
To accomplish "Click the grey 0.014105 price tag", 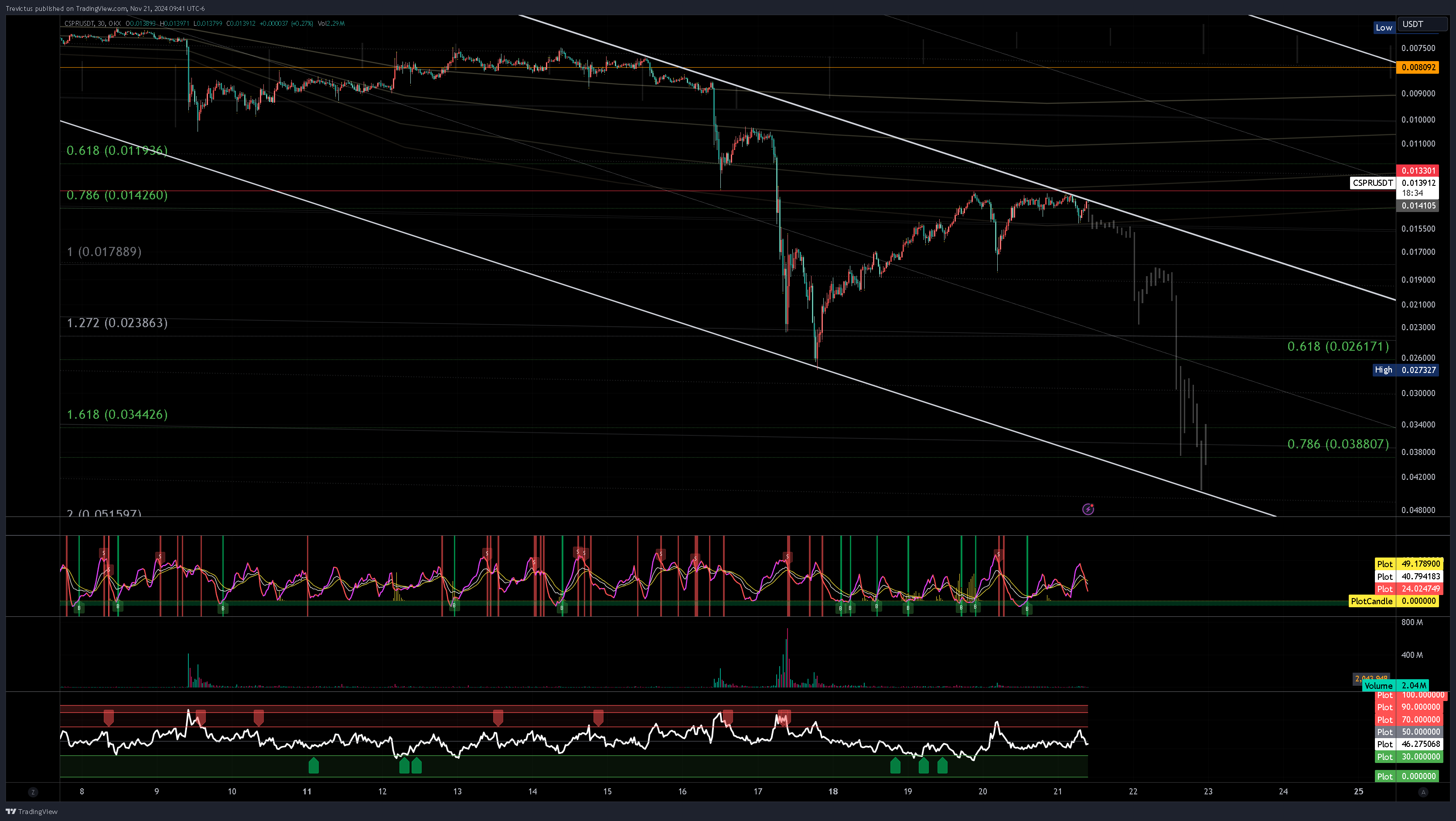I will [1418, 206].
